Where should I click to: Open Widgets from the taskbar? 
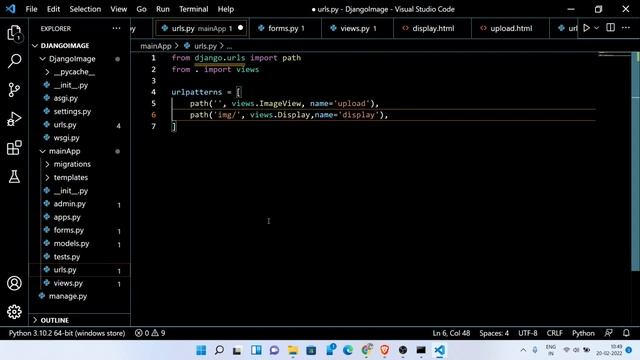coord(256,350)
